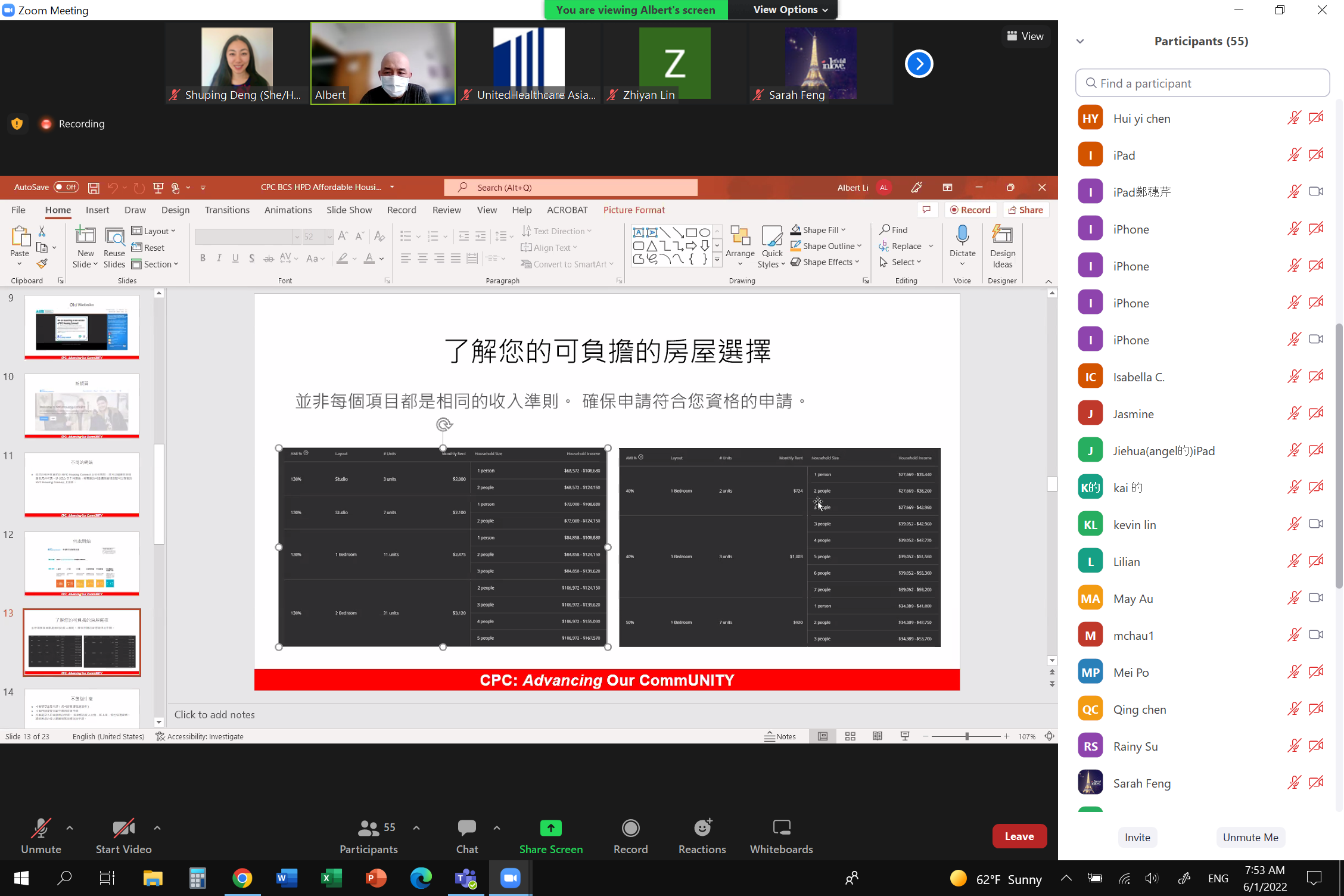Open the font size combo box
This screenshot has width=1344, height=896.
coord(318,237)
